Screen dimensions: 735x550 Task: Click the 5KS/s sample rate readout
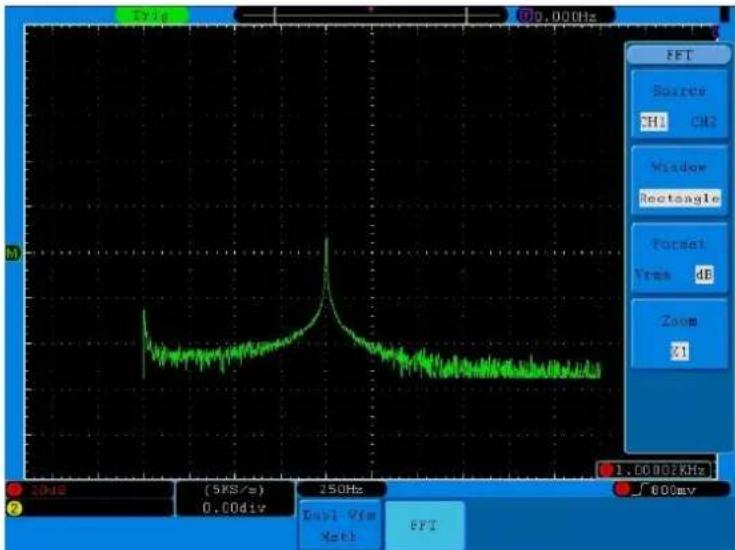click(x=234, y=490)
